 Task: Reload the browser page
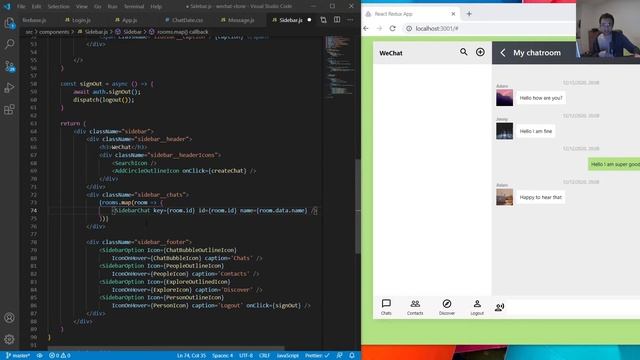[x=393, y=29]
